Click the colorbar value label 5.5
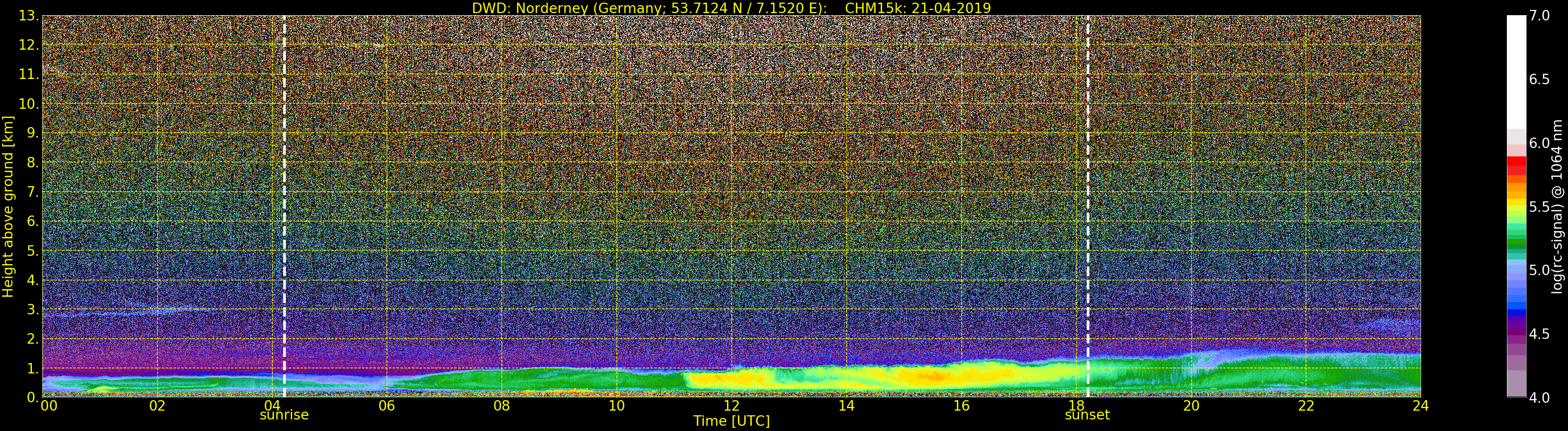 click(1539, 207)
